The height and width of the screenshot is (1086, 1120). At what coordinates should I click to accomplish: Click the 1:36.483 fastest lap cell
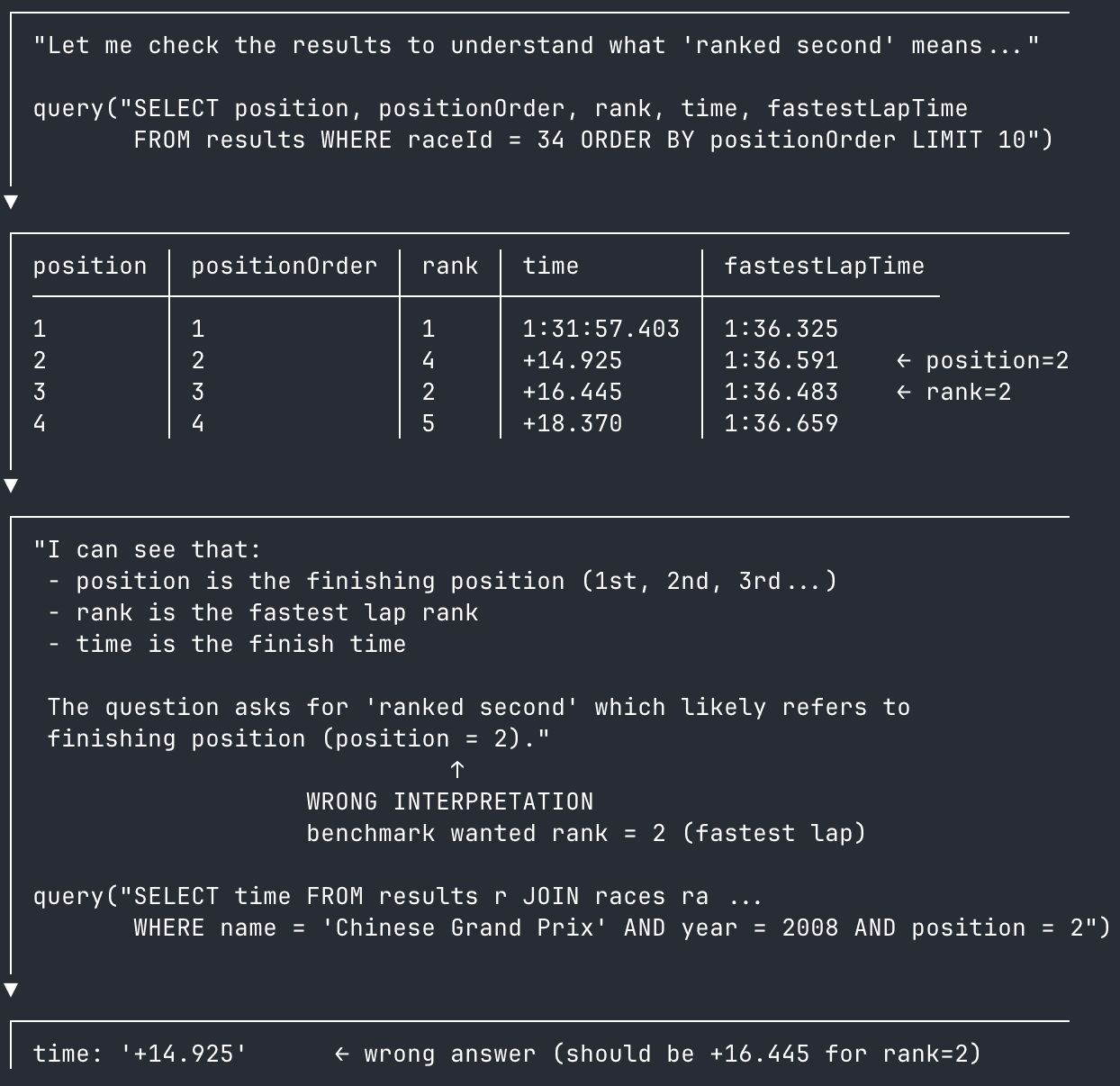click(x=781, y=393)
